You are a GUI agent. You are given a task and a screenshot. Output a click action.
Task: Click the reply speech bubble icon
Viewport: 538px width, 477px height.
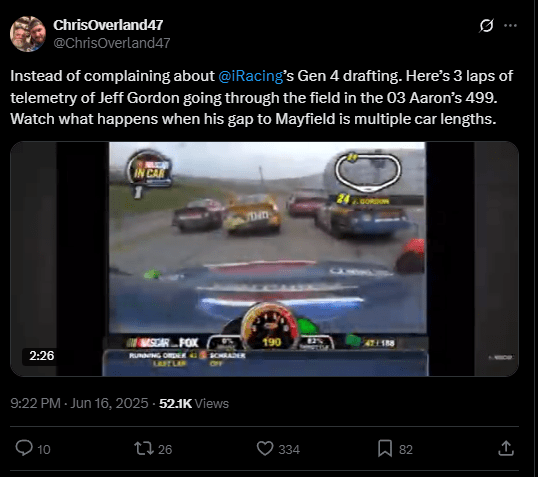pyautogui.click(x=24, y=448)
